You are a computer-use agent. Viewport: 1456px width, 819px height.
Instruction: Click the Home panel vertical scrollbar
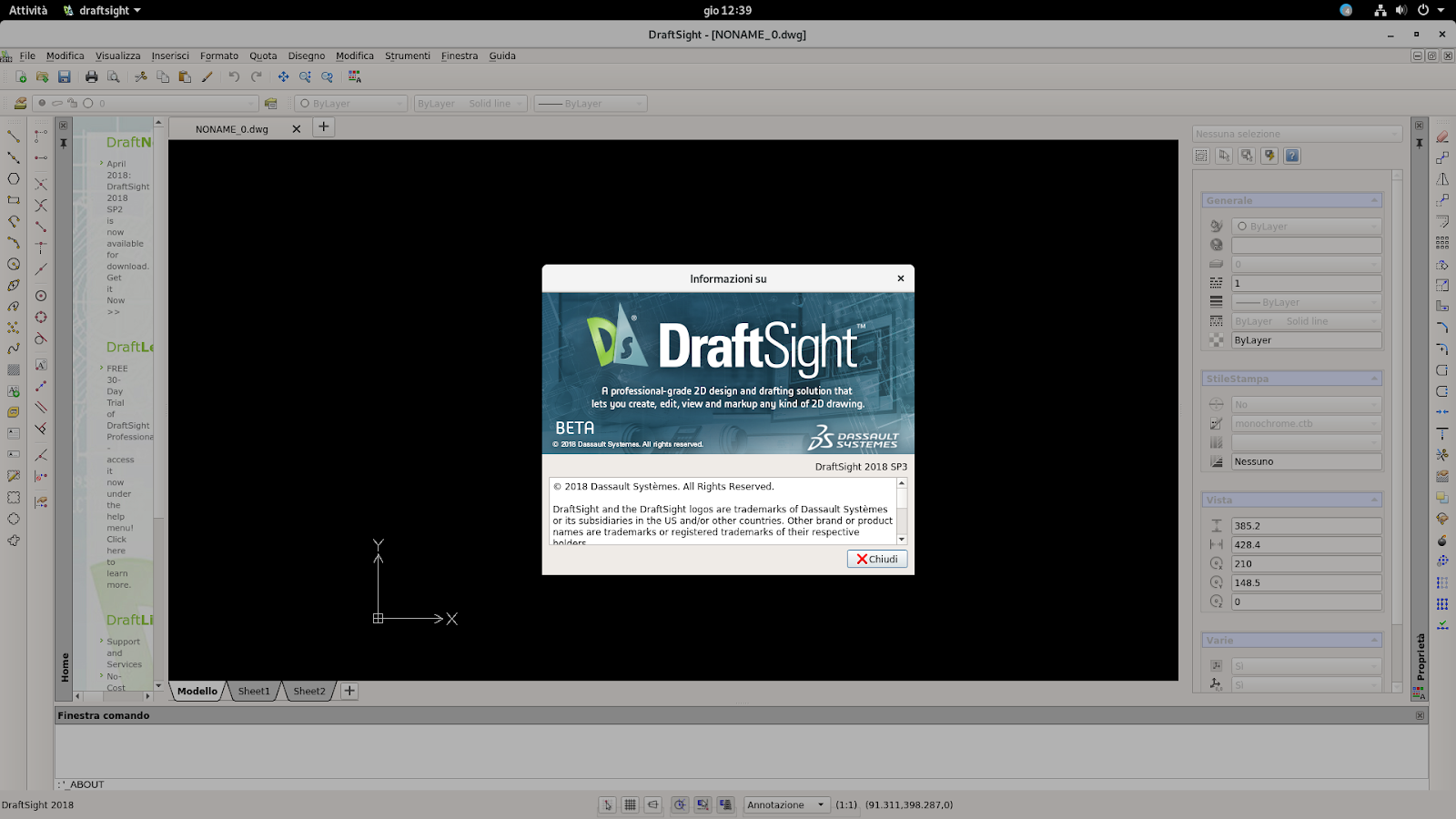158,403
